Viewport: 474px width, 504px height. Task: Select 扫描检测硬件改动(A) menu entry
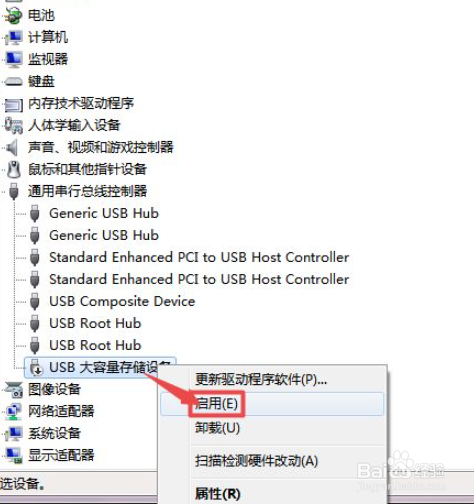coord(256,461)
